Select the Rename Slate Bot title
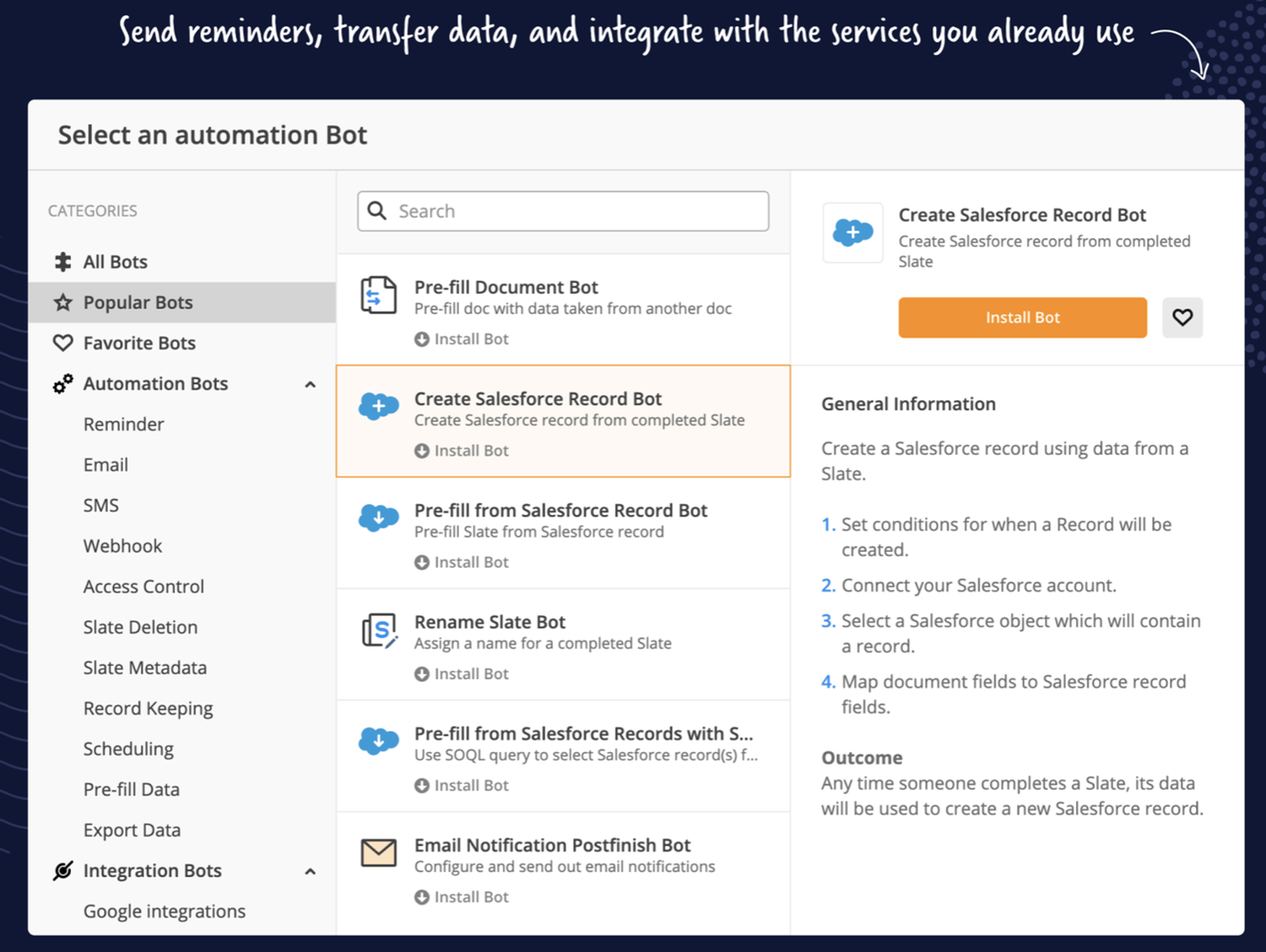This screenshot has width=1266, height=952. (490, 622)
